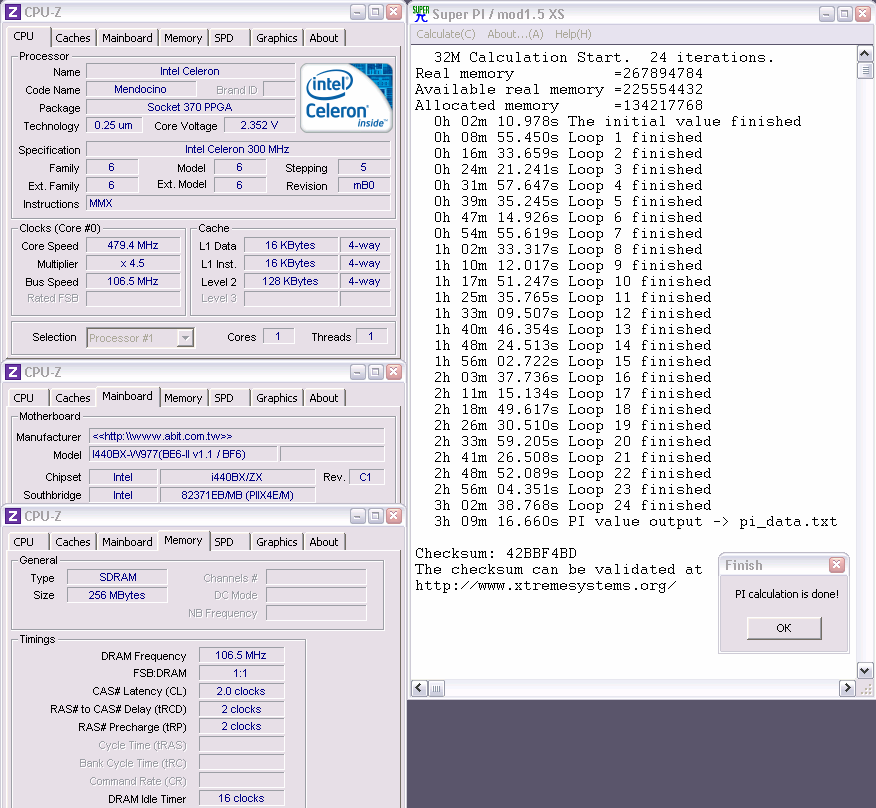Open the Help(H) menu in Super PI
Viewport: 876px width, 808px height.
[x=573, y=34]
